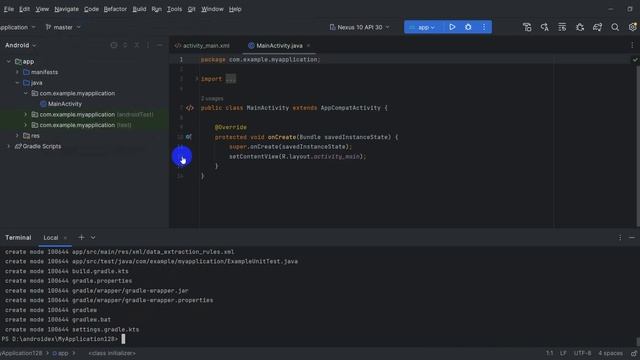Select the MainActivity.java tab
The height and width of the screenshot is (360, 640).
click(279, 46)
